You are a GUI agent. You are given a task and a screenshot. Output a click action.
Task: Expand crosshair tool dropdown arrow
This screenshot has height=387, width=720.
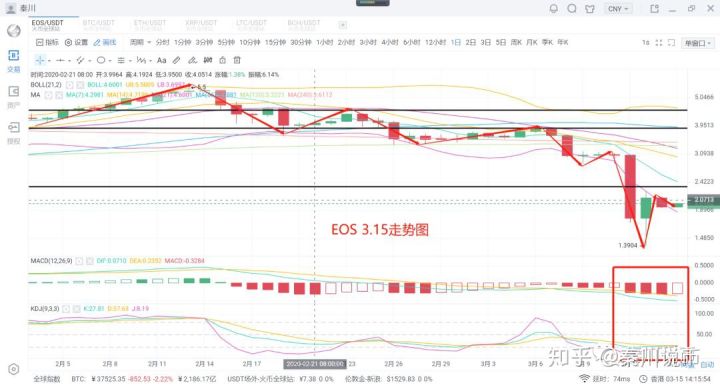(49, 61)
